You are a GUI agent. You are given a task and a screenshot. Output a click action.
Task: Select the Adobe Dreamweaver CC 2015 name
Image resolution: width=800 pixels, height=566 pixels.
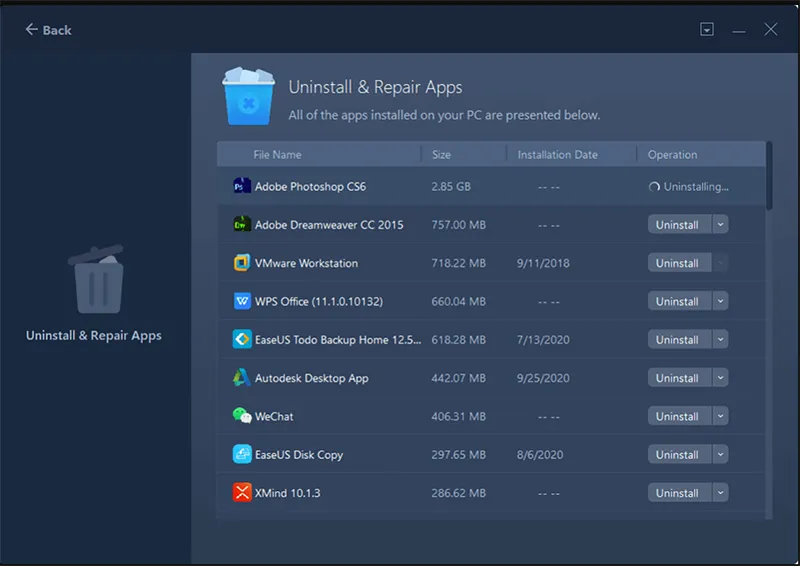pyautogui.click(x=329, y=225)
